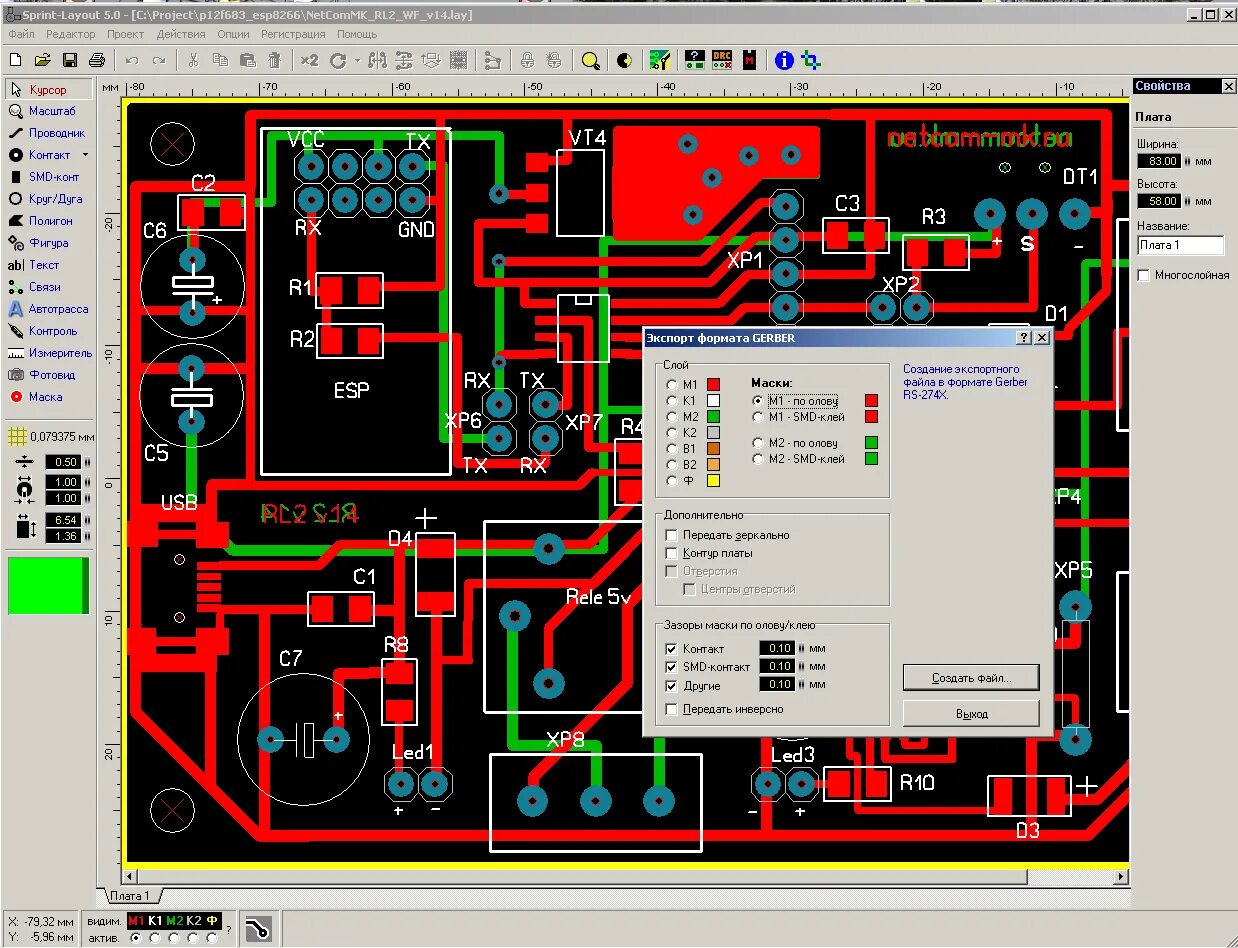Click the red M macro toolbar icon
Screen dimensions: 1238x948
tap(750, 61)
